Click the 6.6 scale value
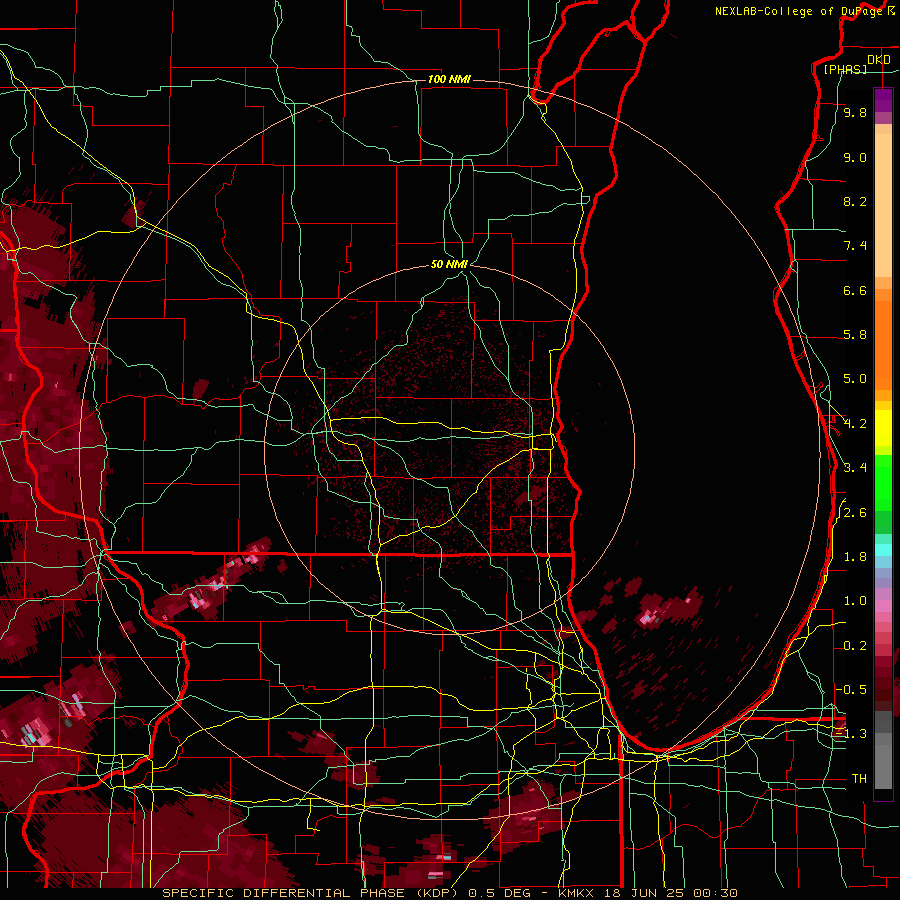900x900 pixels. click(855, 290)
